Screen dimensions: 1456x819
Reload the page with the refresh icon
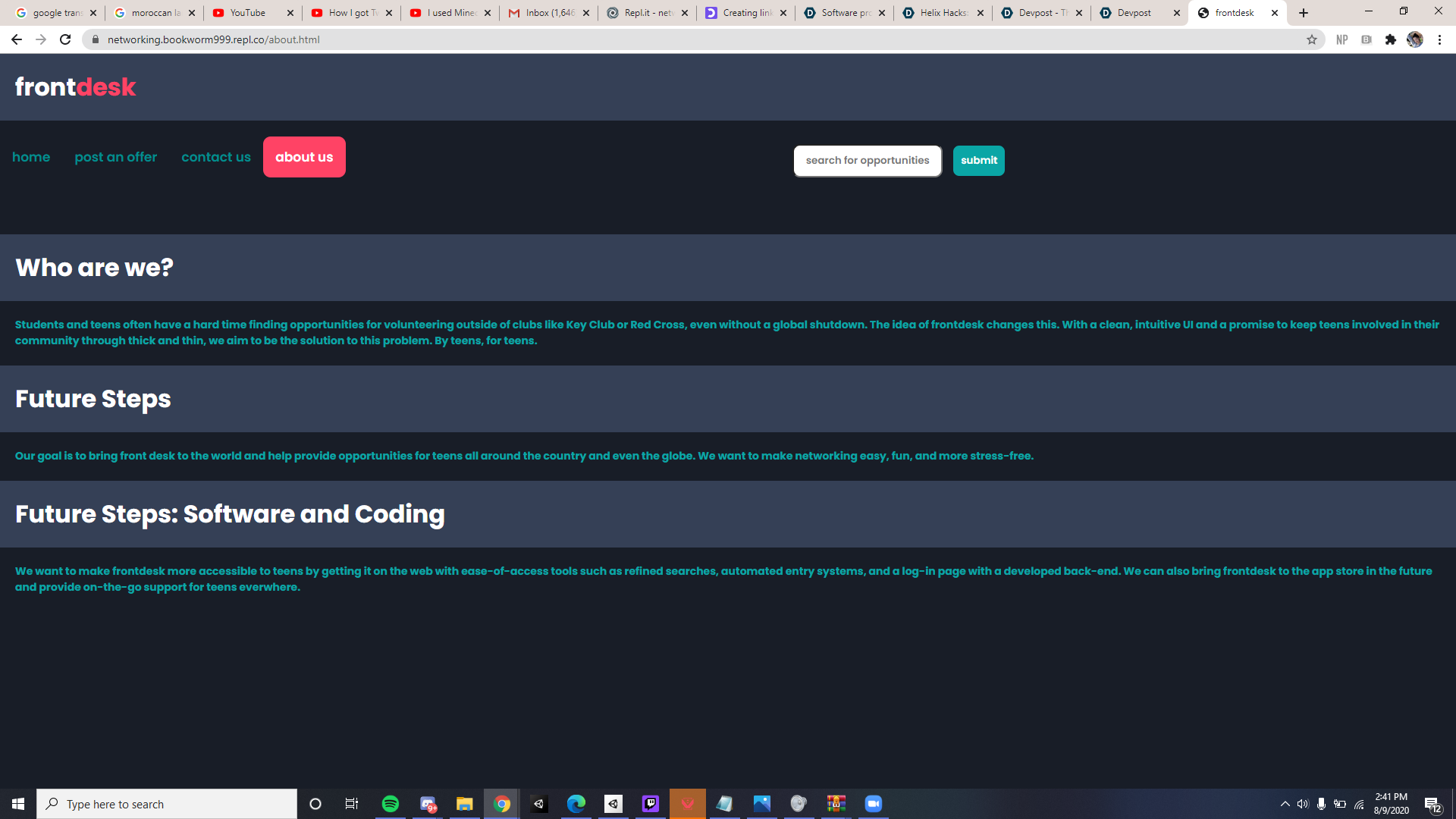click(65, 39)
